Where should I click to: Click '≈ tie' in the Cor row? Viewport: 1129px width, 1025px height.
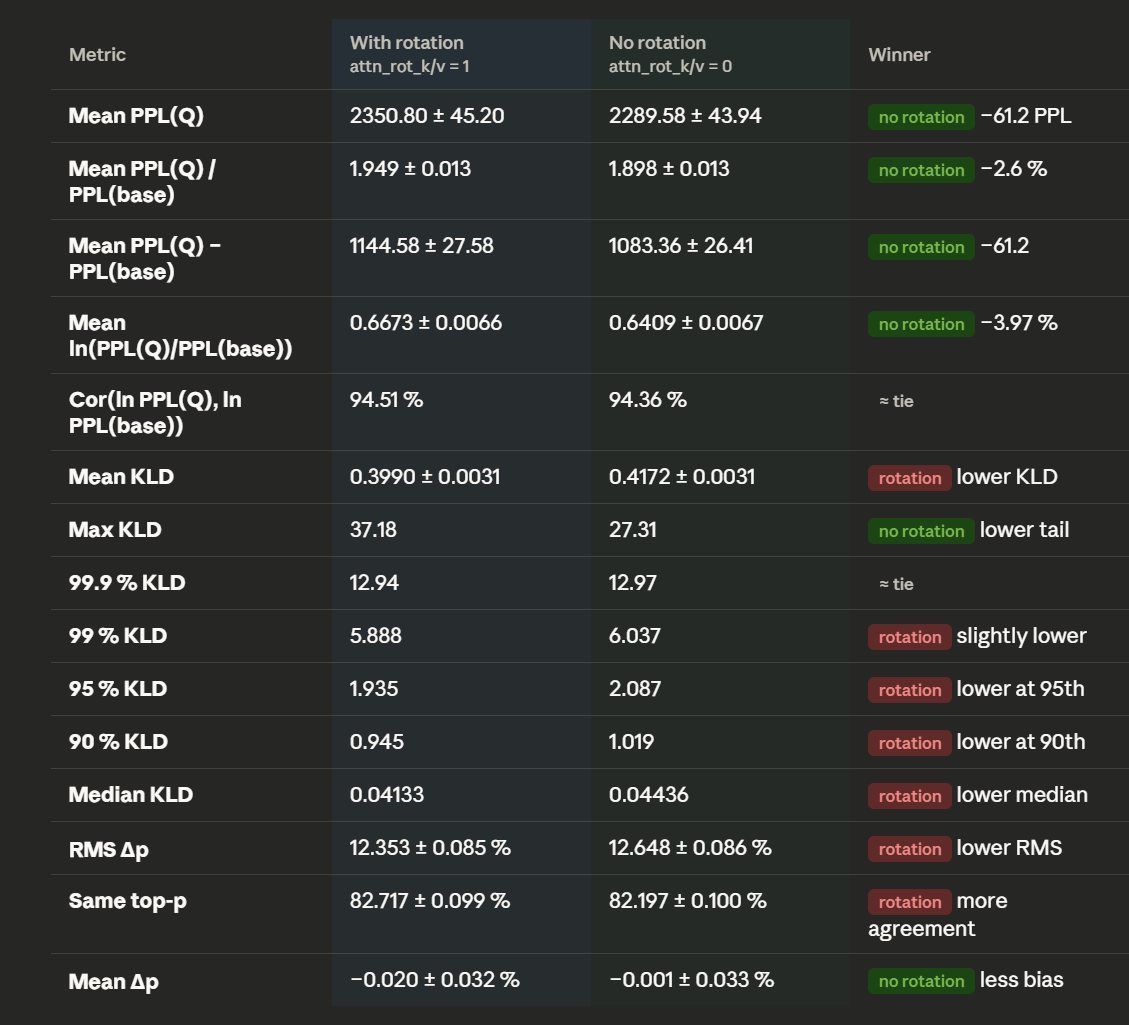tap(896, 401)
